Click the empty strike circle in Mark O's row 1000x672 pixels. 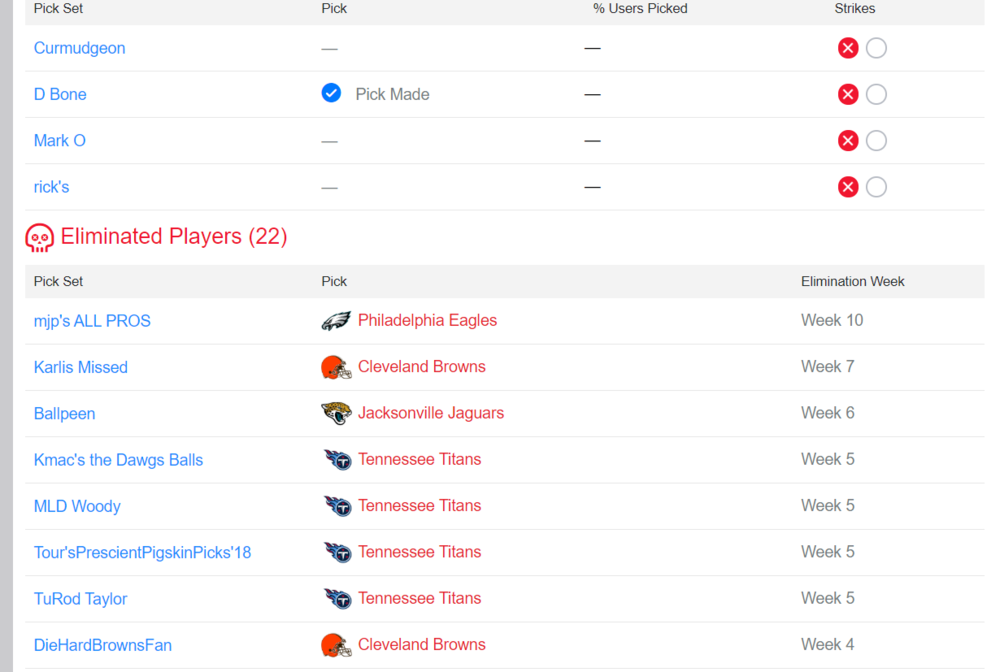pos(876,141)
